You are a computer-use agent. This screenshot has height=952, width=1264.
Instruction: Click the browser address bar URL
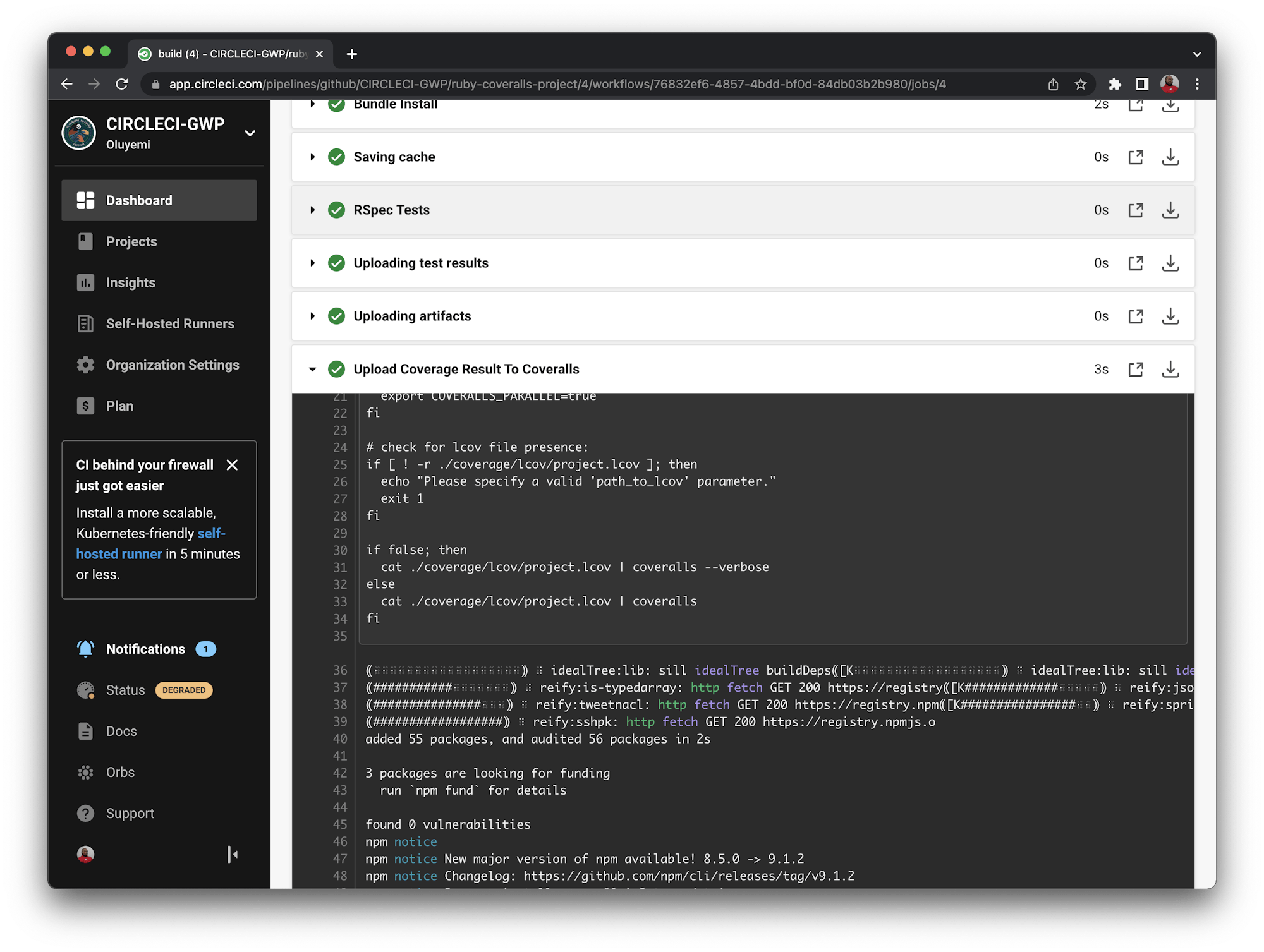point(556,84)
